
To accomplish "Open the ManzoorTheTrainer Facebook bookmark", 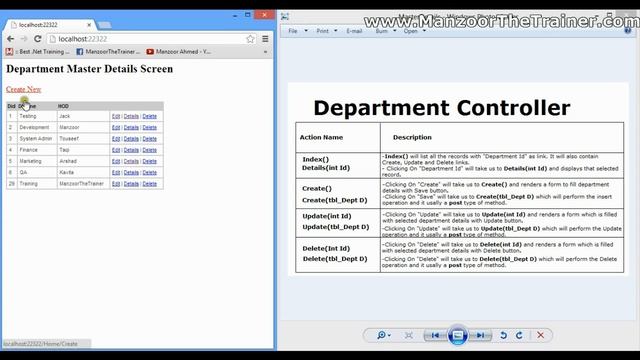I will pos(108,52).
